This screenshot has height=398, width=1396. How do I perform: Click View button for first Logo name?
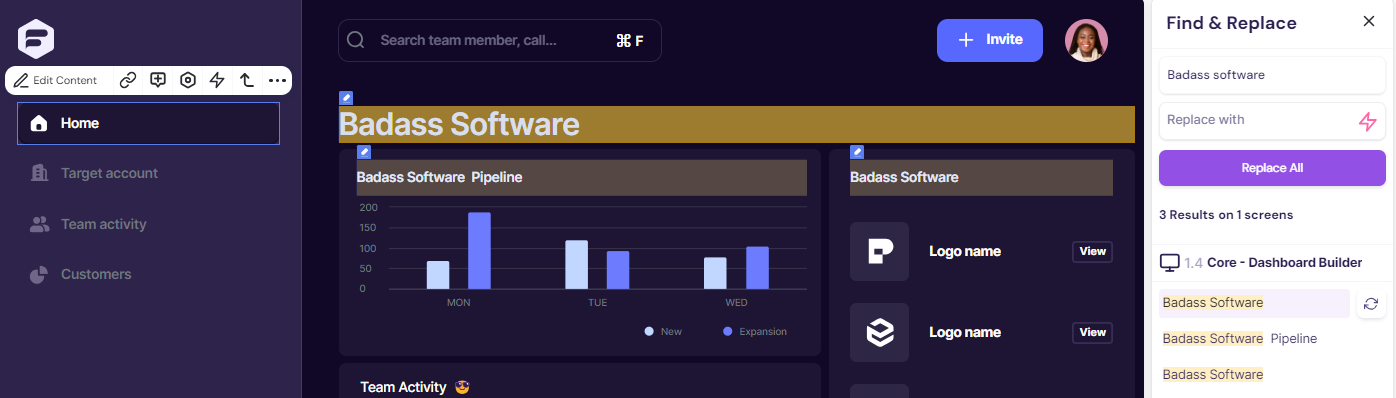click(x=1093, y=251)
